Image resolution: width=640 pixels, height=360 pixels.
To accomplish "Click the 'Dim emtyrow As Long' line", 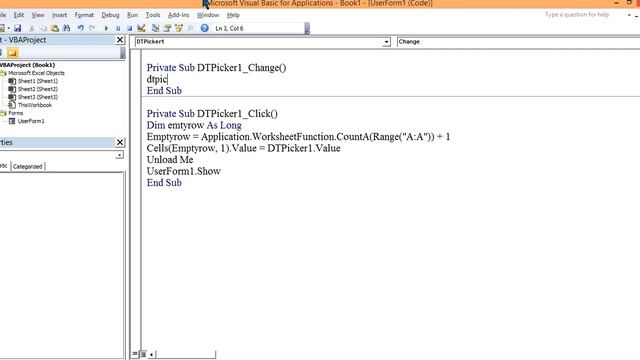I will point(194,125).
